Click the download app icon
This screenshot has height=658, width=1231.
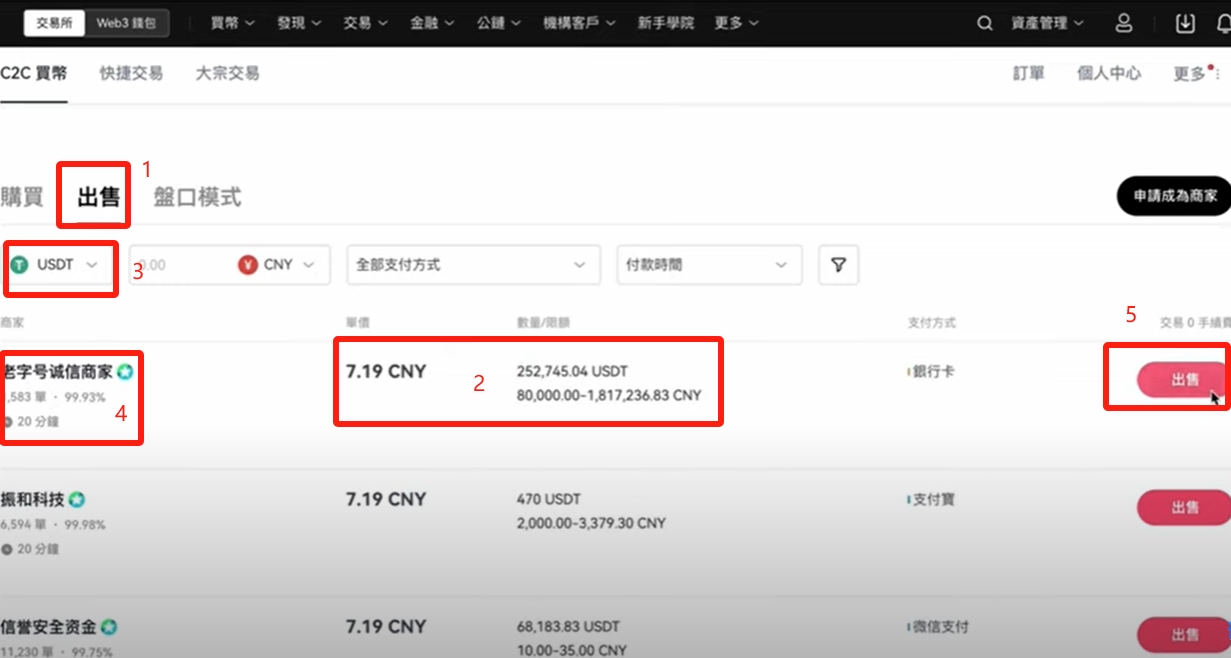tap(1185, 23)
